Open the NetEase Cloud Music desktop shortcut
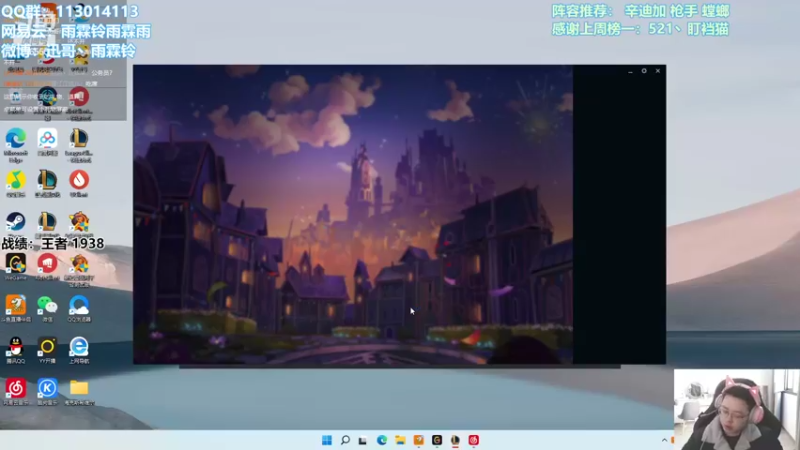 click(x=16, y=389)
